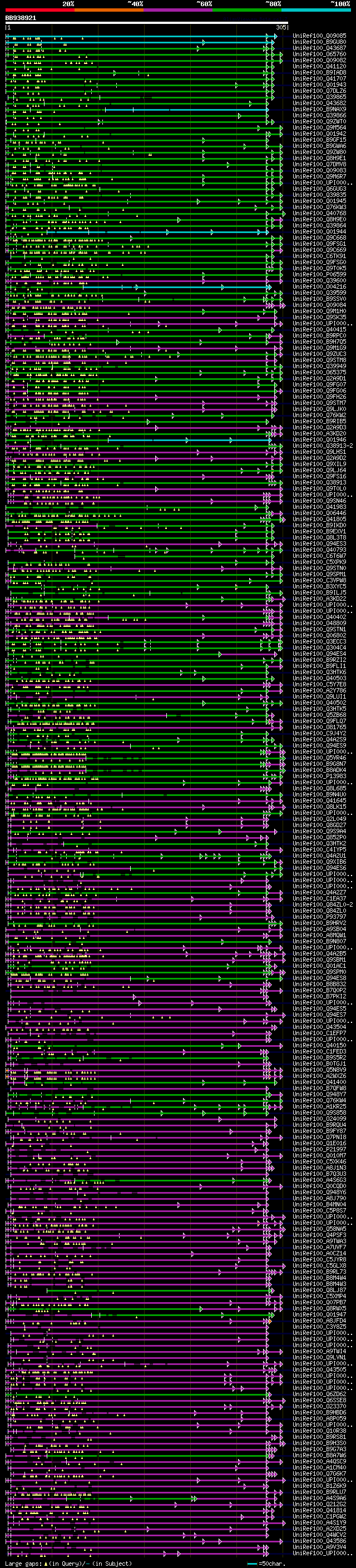
Task: Select the UniRef100_Q40415 label
Action: pos(319,329)
